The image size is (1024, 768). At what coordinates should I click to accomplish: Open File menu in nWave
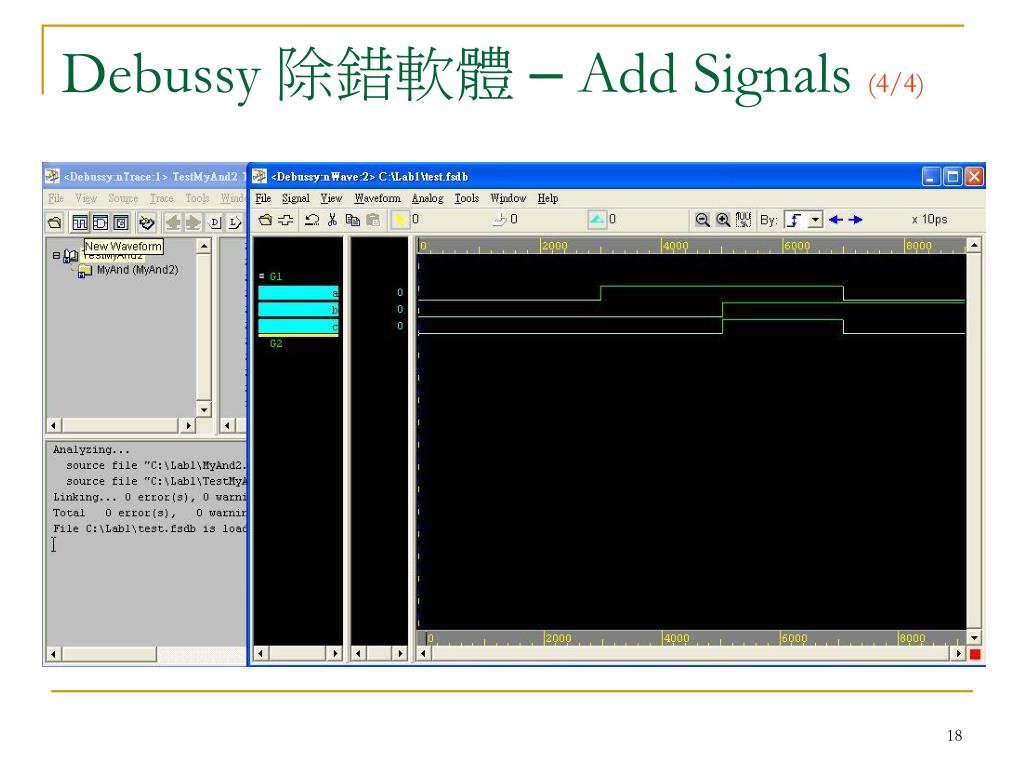(x=263, y=199)
